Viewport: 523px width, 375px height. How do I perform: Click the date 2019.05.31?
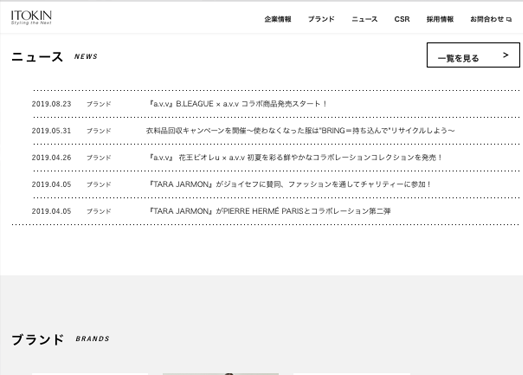[51, 131]
